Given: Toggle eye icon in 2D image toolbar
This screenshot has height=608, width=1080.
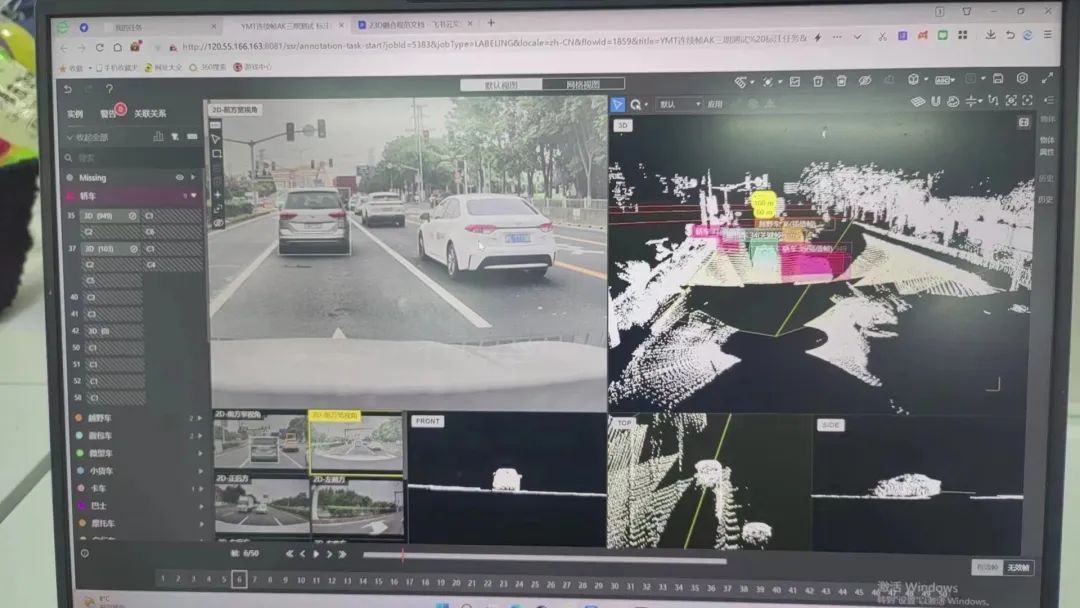Looking at the screenshot, I should pyautogui.click(x=217, y=223).
